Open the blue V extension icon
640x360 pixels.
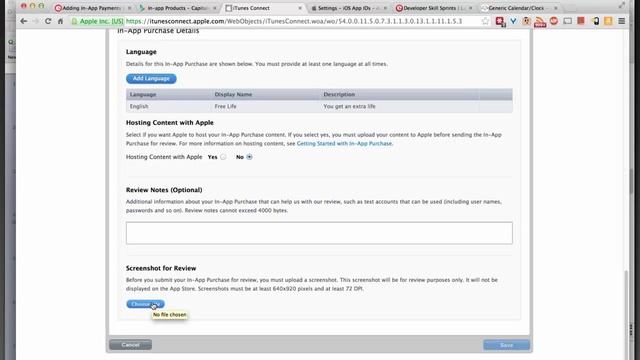click(x=513, y=21)
